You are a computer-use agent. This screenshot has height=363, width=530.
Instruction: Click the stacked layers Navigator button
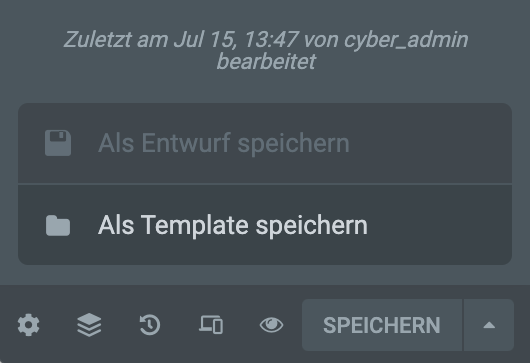tap(89, 325)
